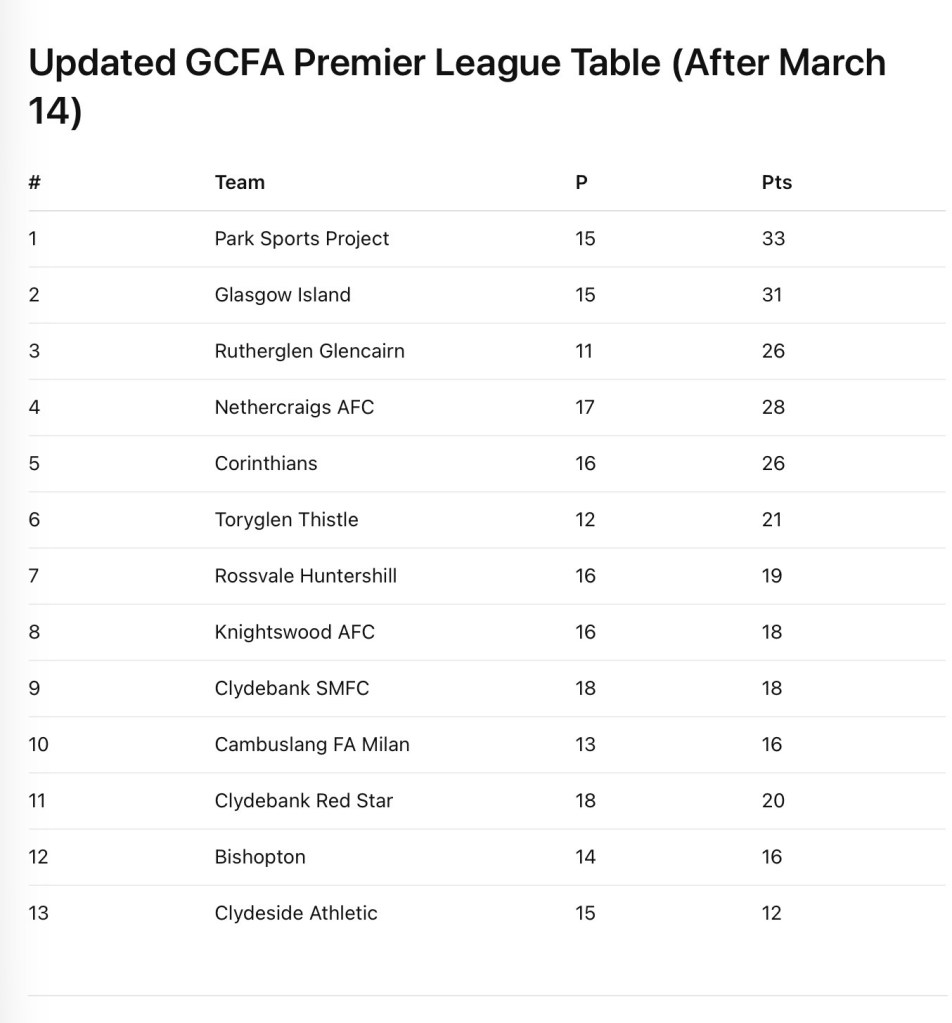952x1023 pixels.
Task: Click Toryglen Thistle team name
Action: click(x=286, y=519)
